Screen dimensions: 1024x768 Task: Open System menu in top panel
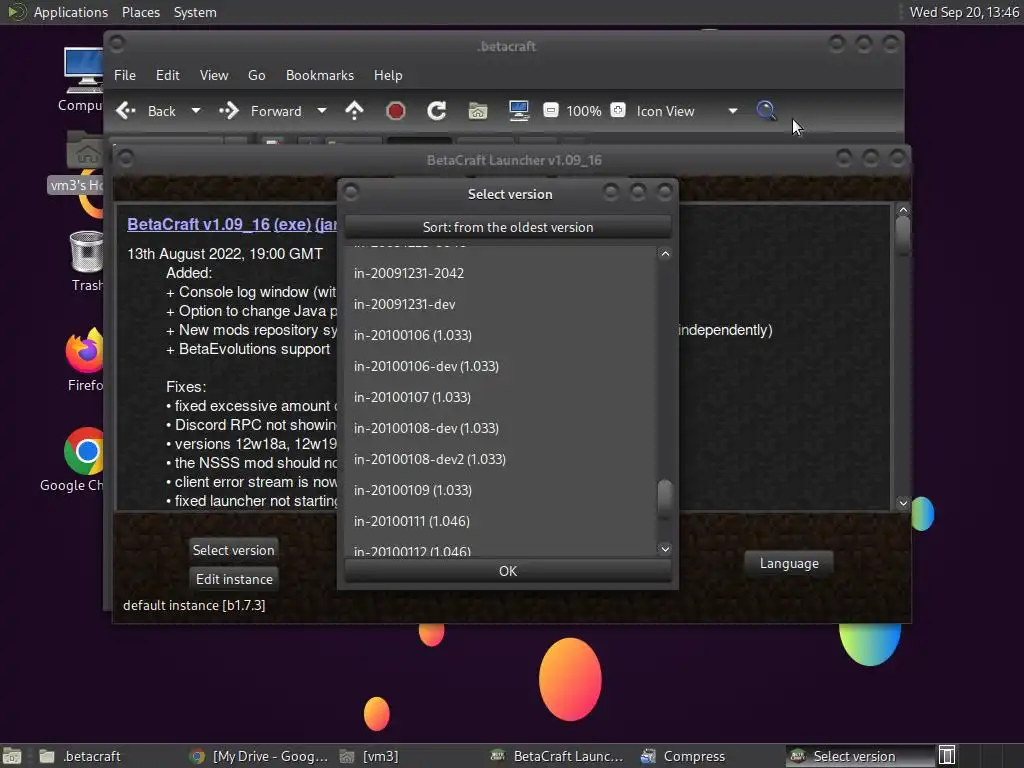click(x=195, y=12)
